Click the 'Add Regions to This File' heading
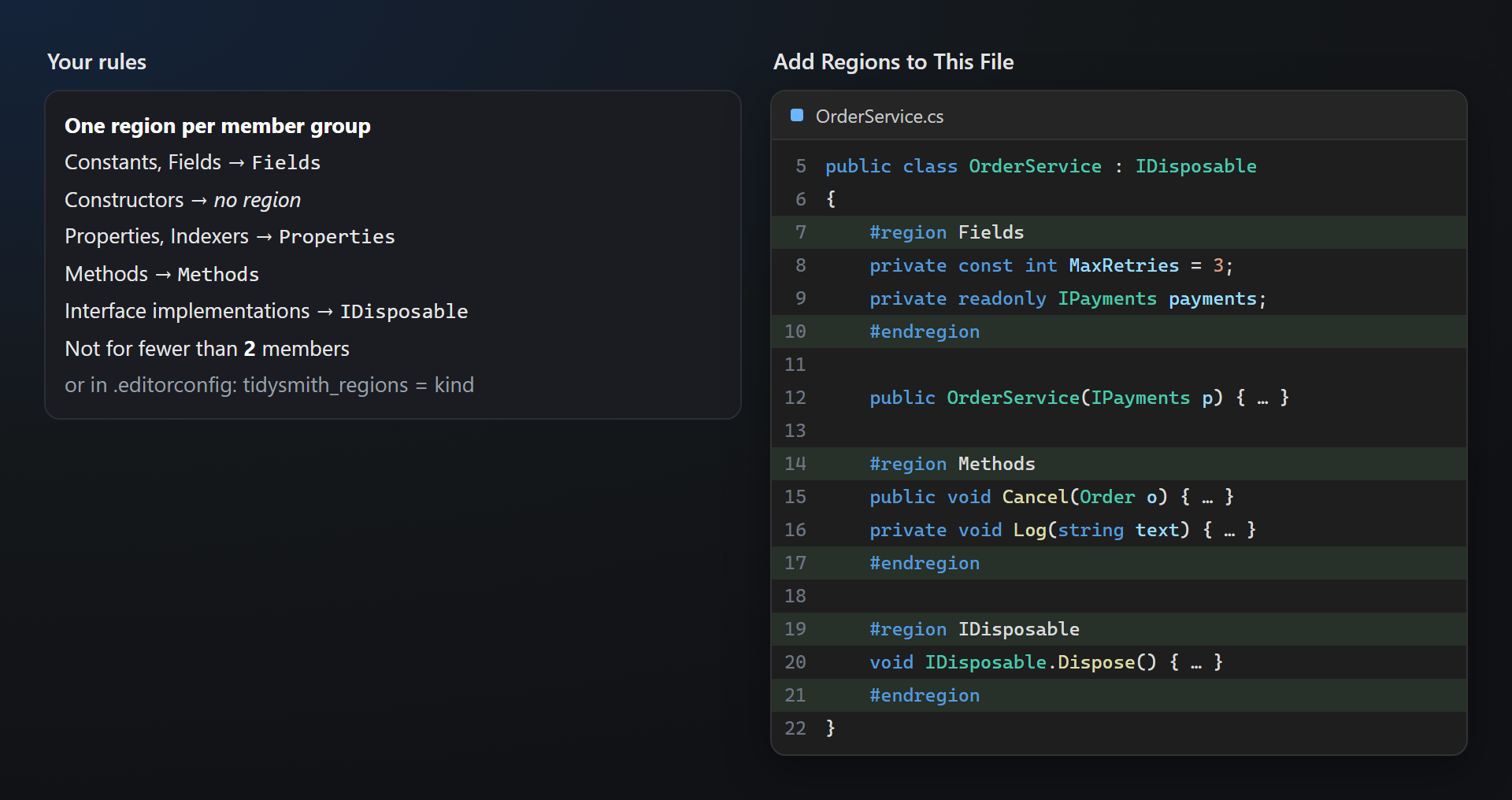 [x=894, y=62]
